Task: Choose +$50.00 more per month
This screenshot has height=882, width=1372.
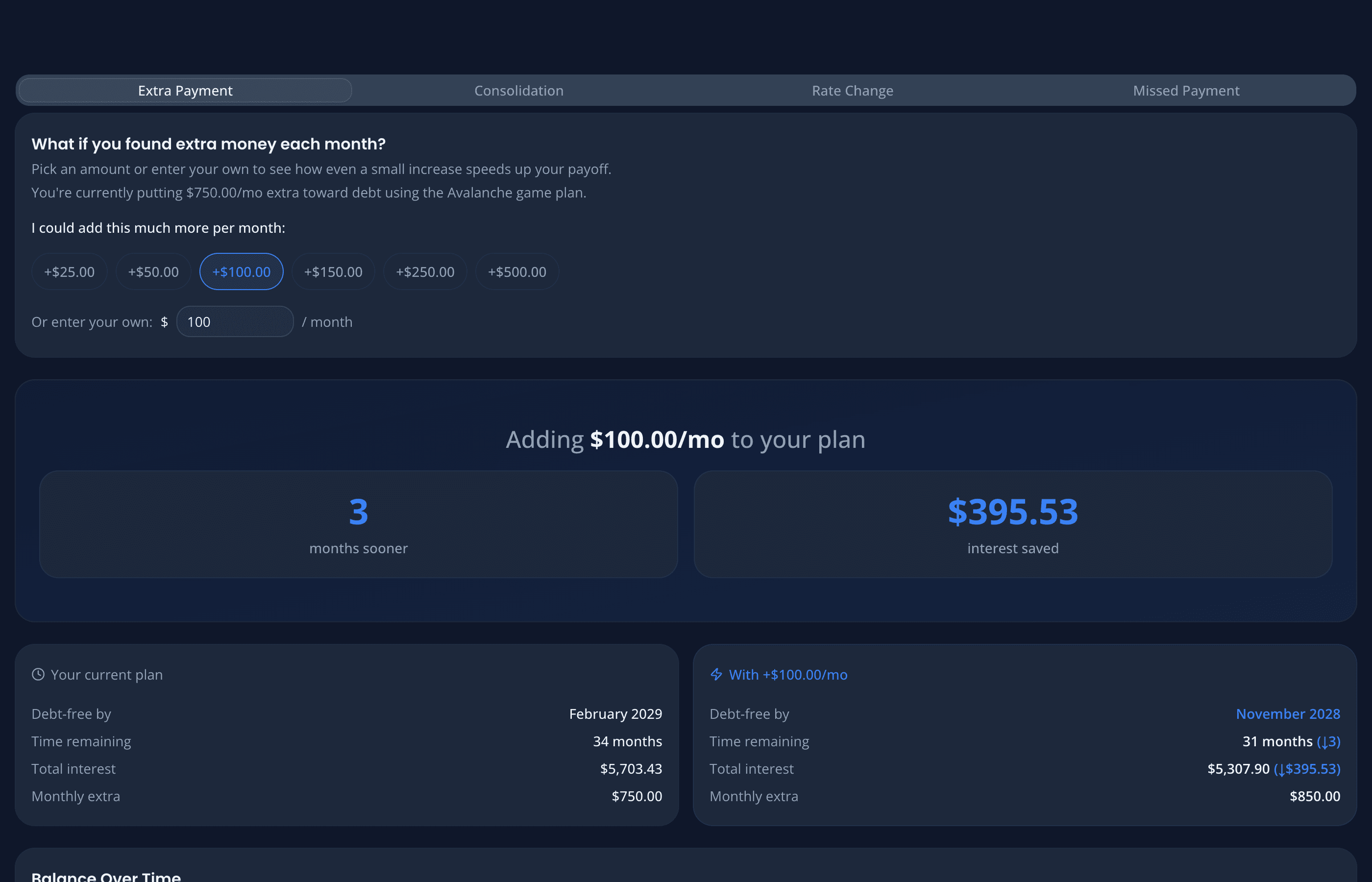Action: tap(153, 271)
